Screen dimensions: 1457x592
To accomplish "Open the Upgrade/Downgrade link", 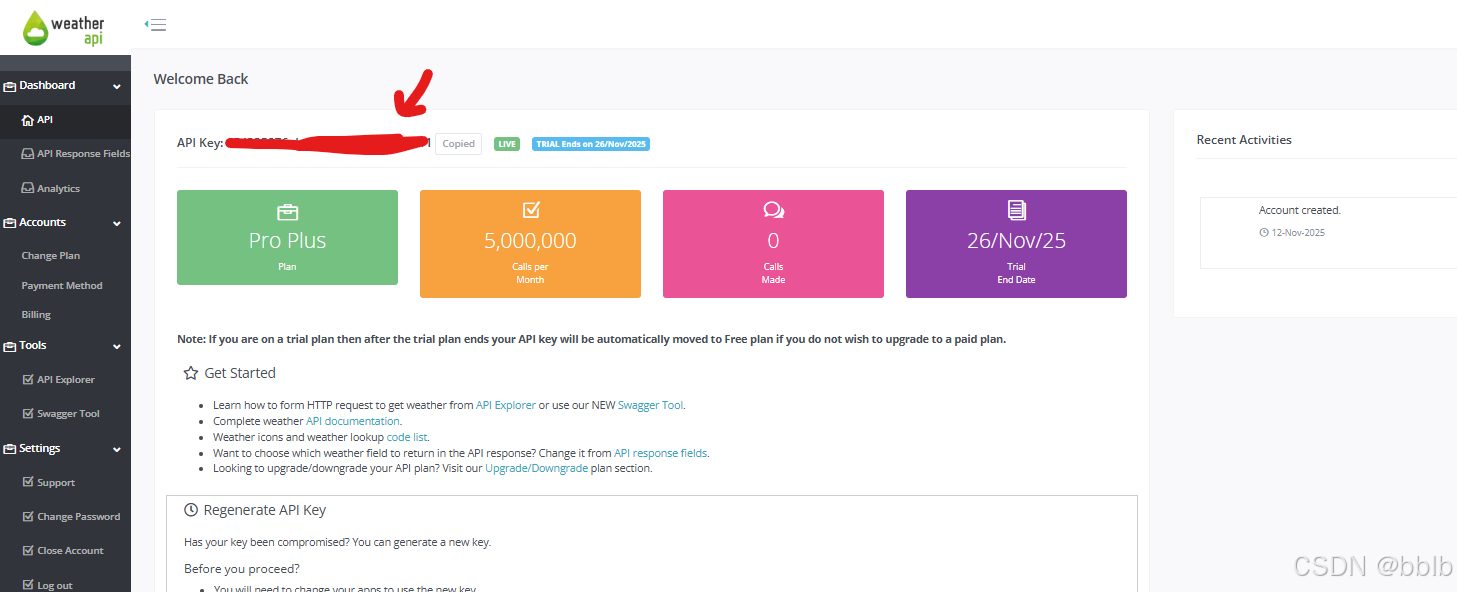I will coord(536,468).
